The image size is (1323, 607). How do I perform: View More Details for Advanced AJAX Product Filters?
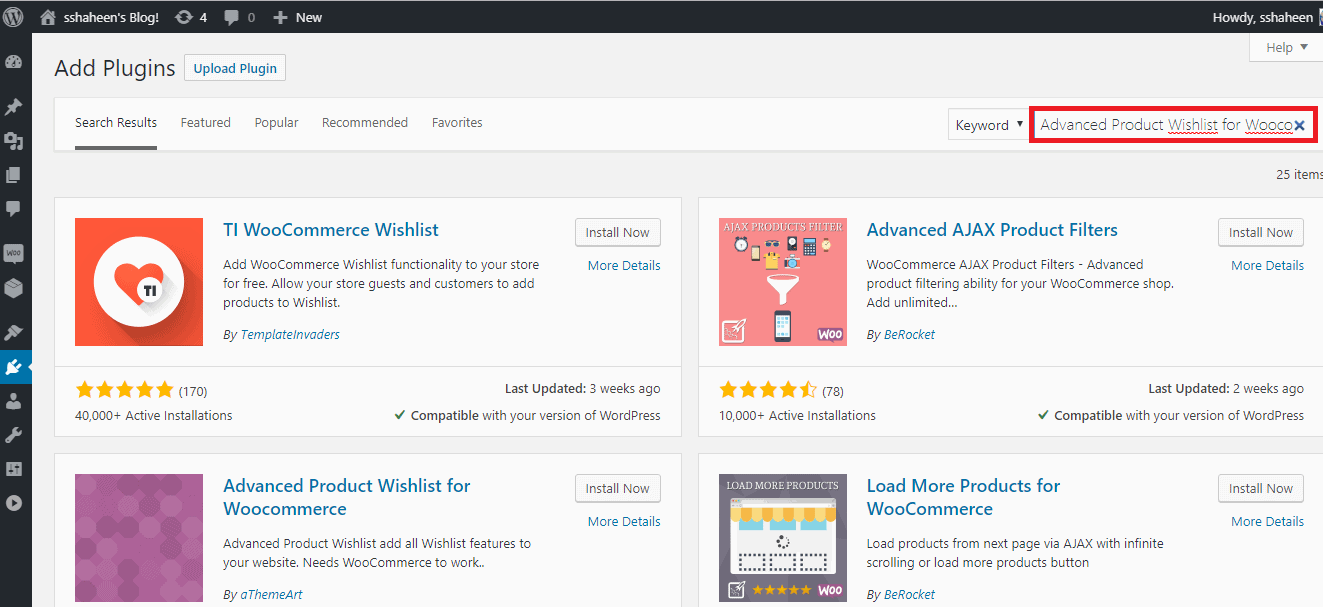coord(1268,265)
